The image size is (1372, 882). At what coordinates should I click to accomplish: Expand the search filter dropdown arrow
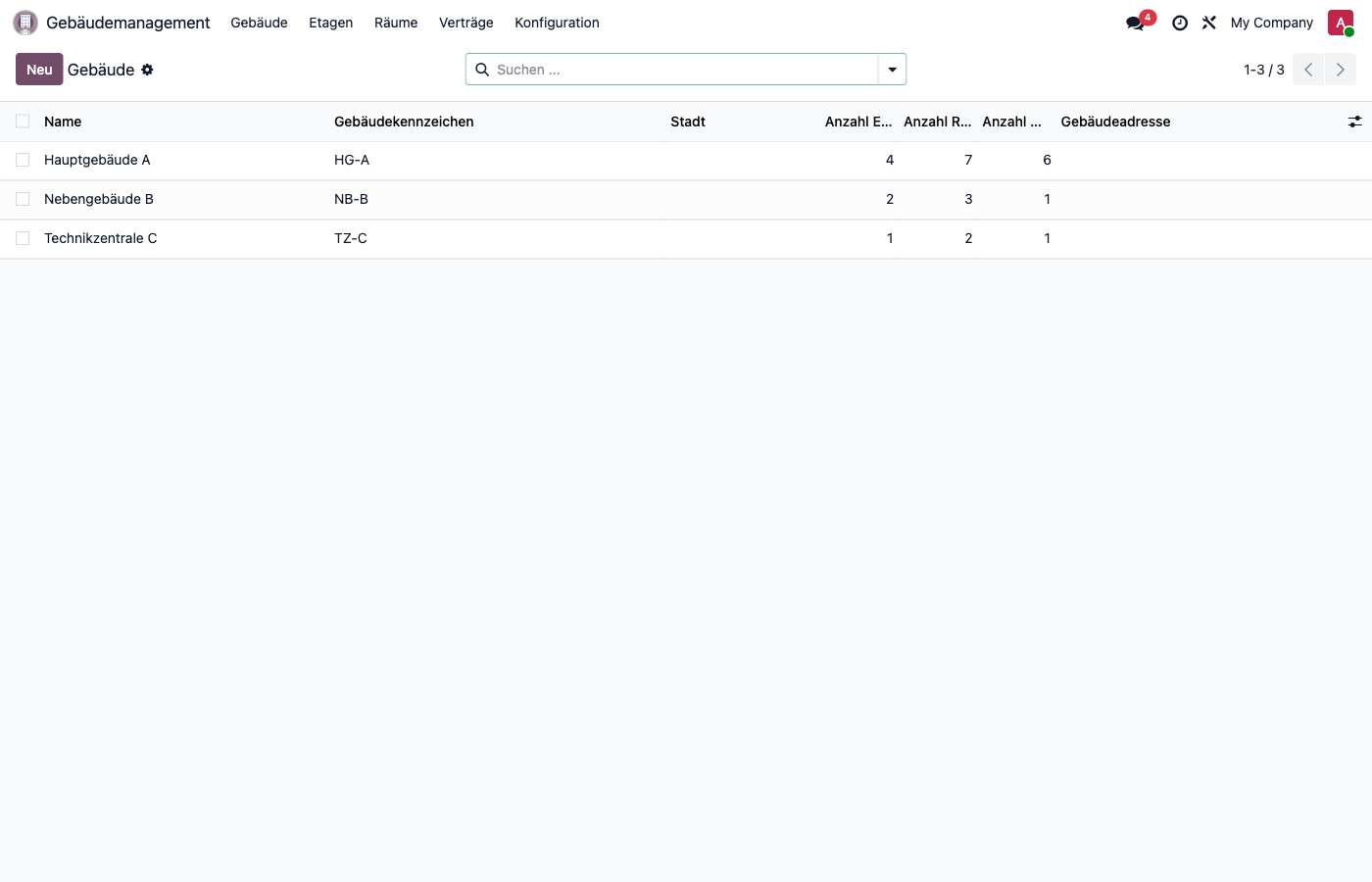coord(892,70)
